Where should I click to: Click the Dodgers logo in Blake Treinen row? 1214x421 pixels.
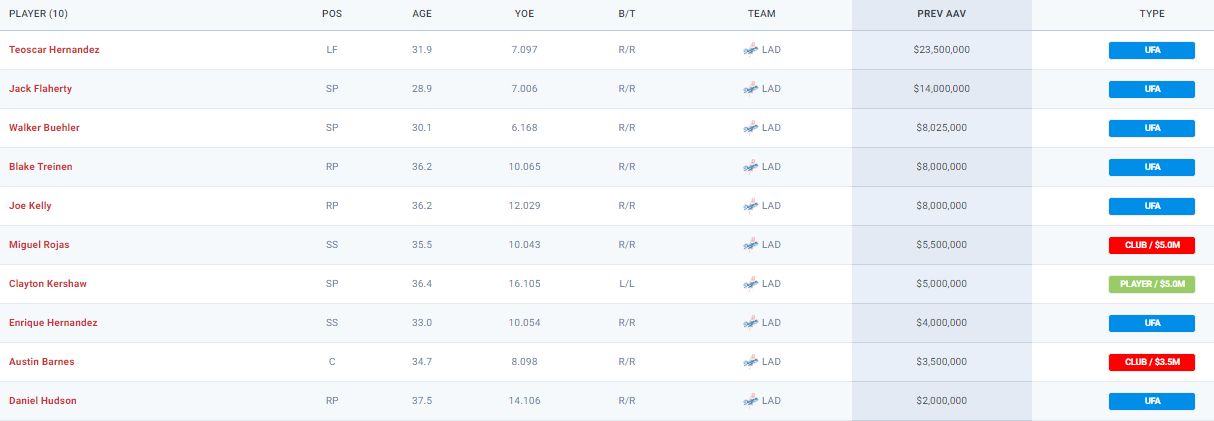750,167
